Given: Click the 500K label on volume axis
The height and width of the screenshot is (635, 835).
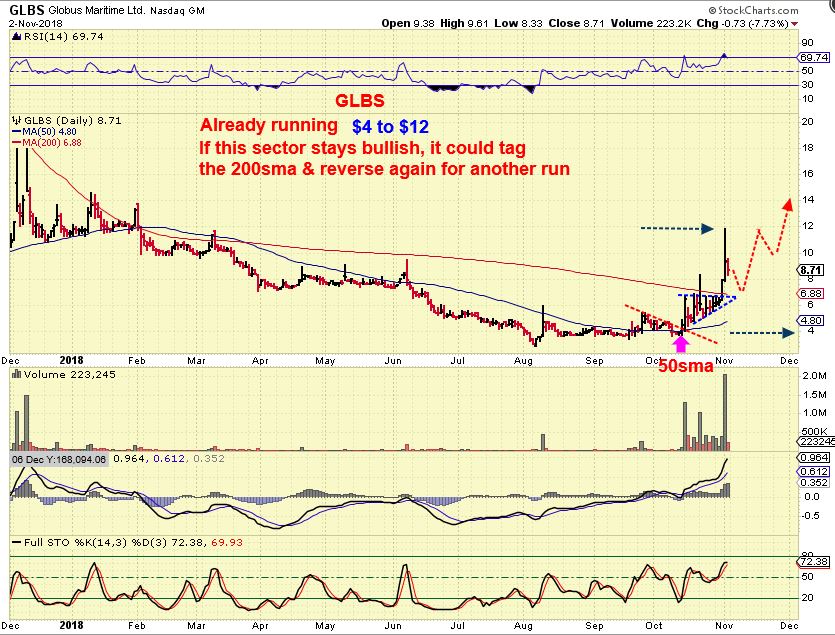Looking at the screenshot, I should click(x=815, y=432).
